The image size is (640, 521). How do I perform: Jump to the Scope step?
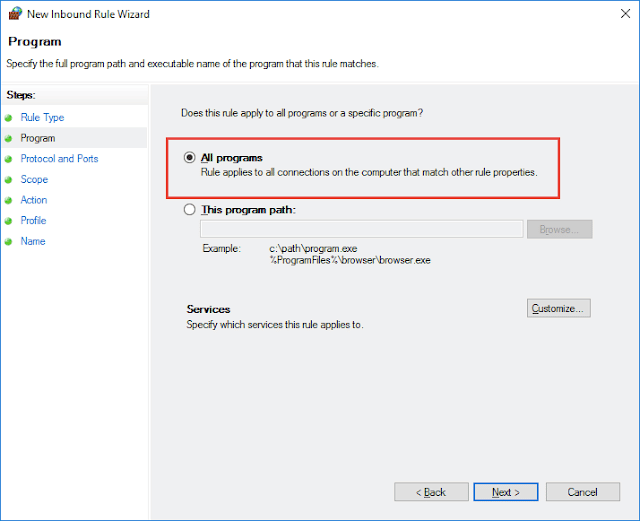[34, 179]
